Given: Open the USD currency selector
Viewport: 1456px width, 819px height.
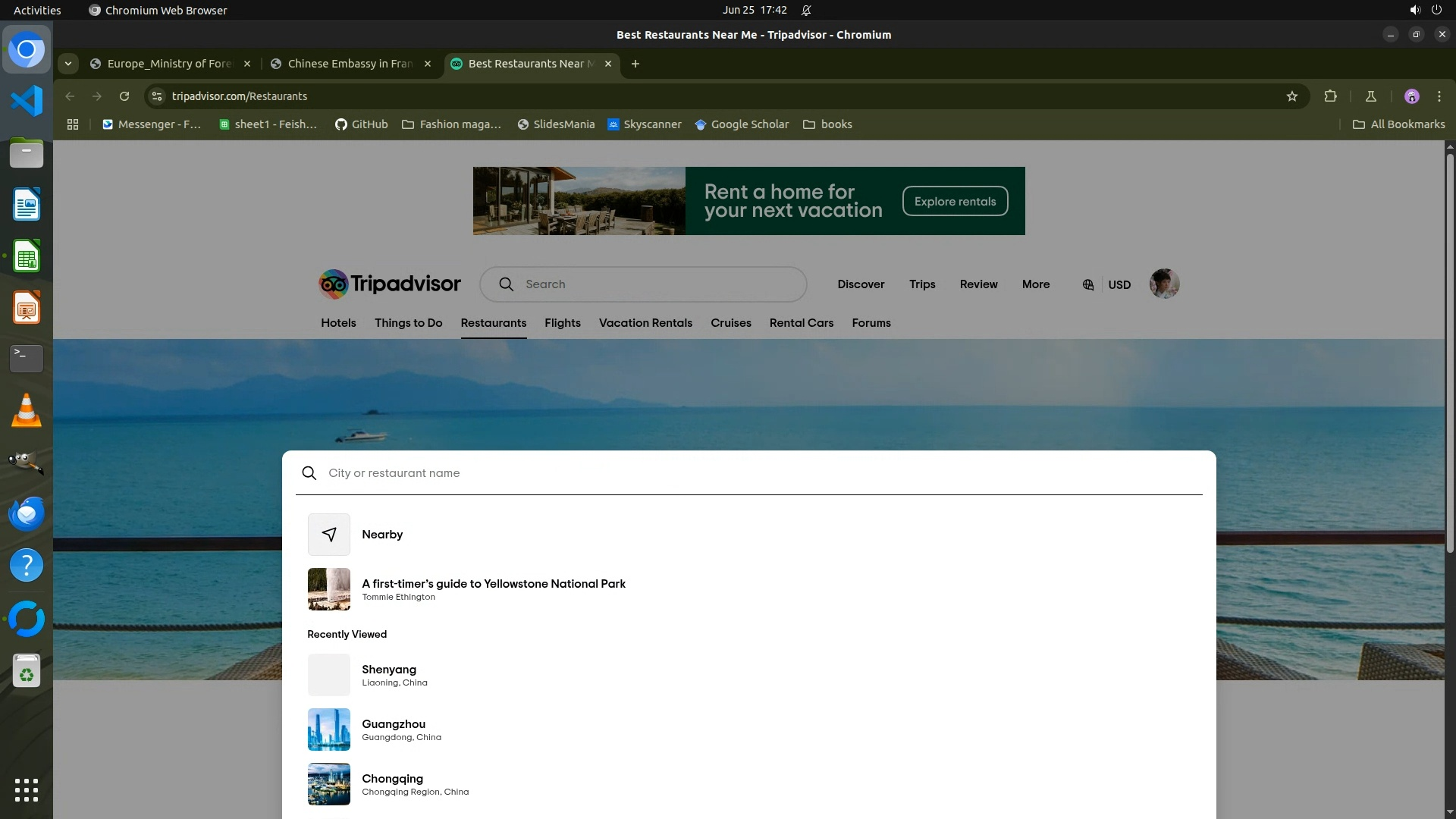Looking at the screenshot, I should pyautogui.click(x=1119, y=285).
